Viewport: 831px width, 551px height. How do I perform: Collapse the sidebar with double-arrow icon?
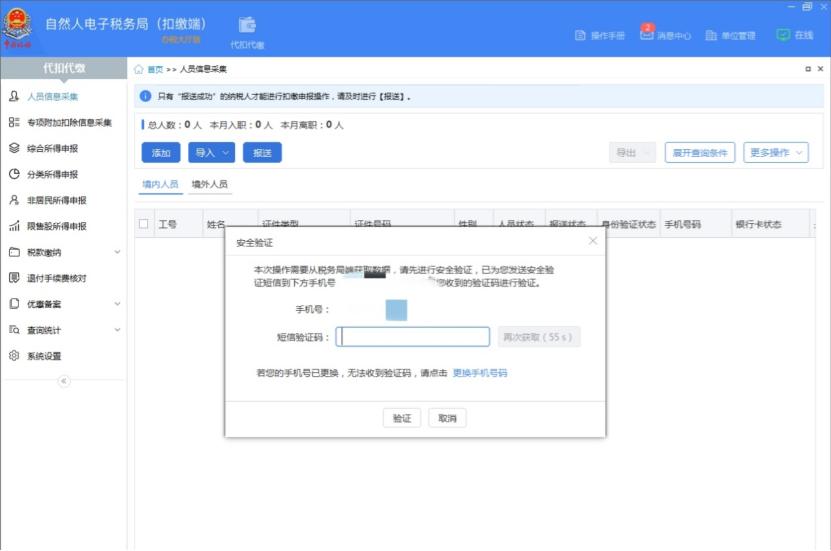tap(64, 381)
